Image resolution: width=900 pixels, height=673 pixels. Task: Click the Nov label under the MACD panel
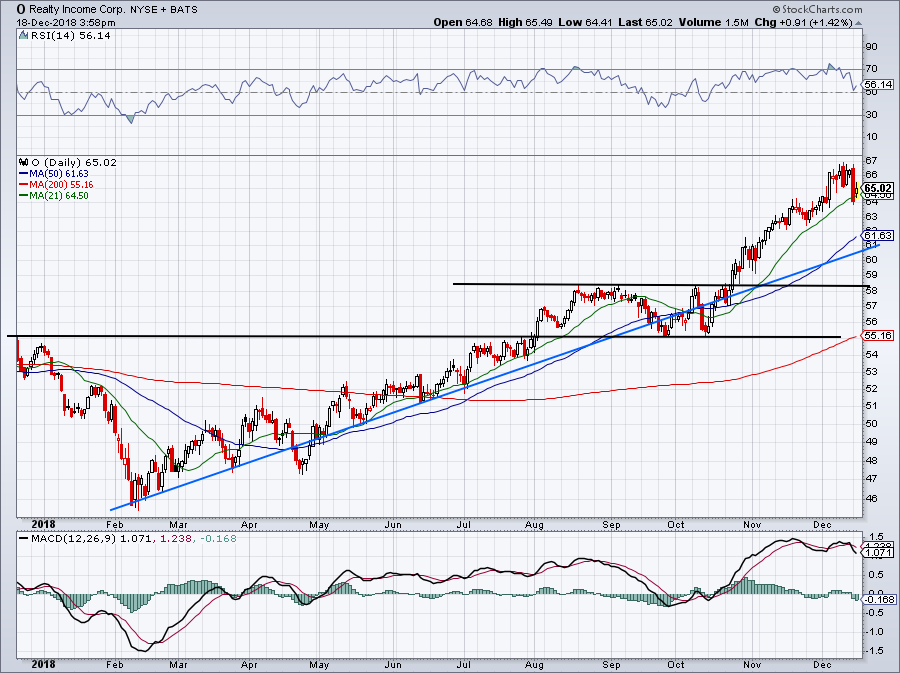point(752,665)
